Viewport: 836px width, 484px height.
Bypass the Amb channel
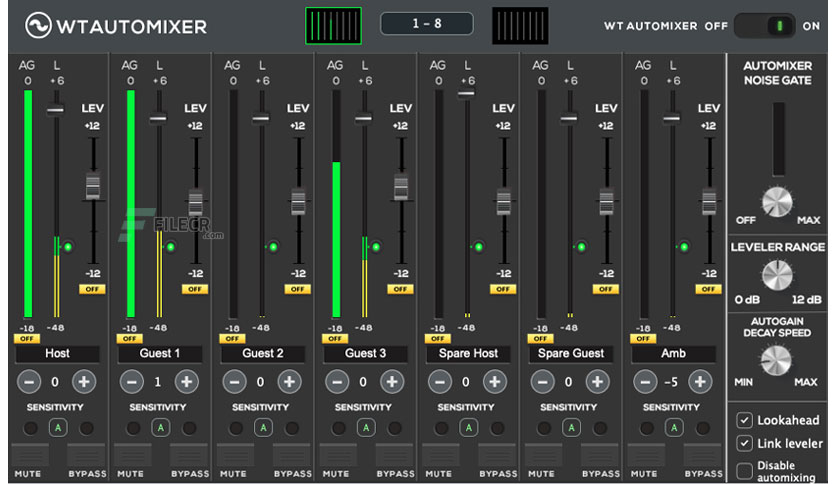(703, 455)
